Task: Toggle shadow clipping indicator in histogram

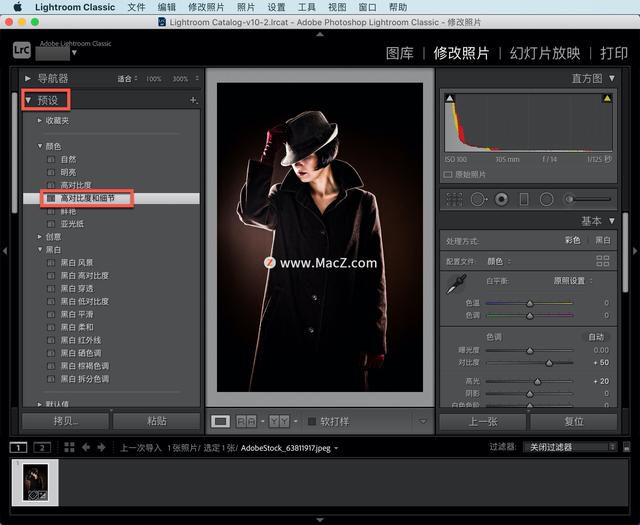Action: 450,98
